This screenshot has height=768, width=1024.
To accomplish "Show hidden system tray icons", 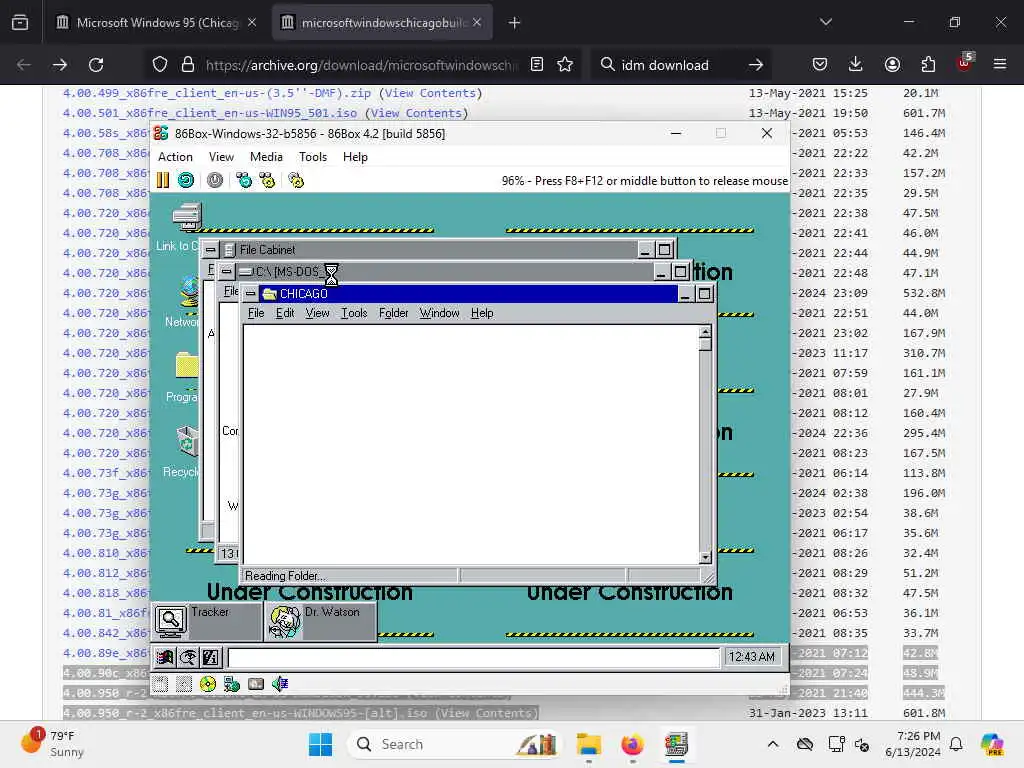I will tap(773, 744).
